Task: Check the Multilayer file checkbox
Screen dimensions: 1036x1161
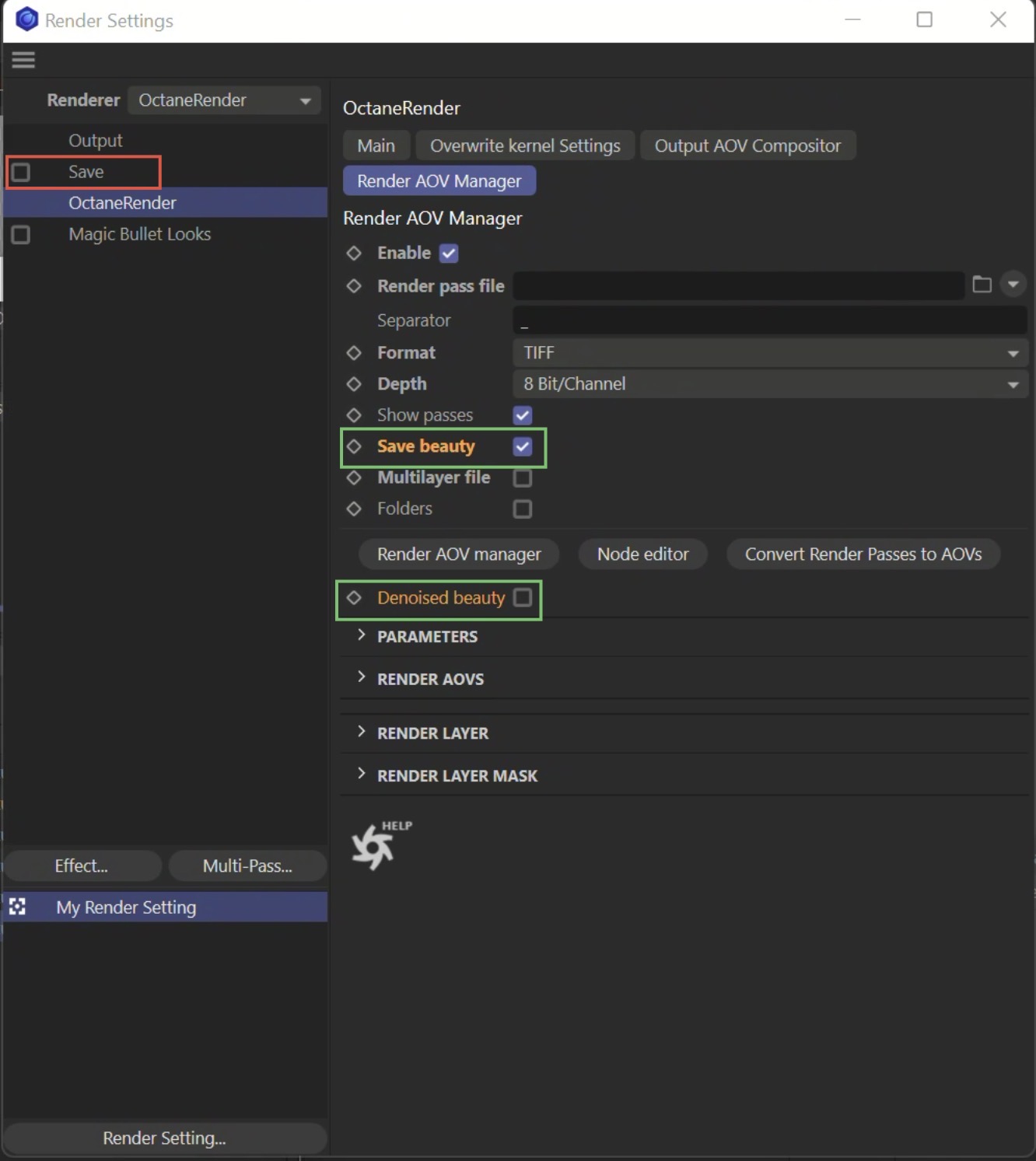Action: 523,477
